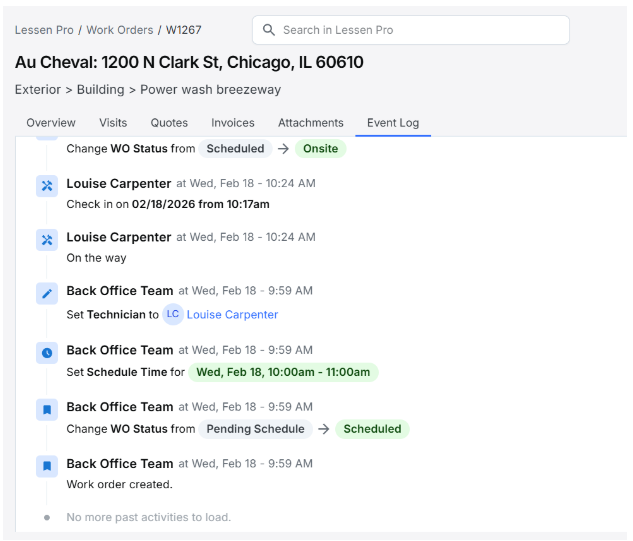633x541 pixels.
Task: Click tools icon beside On the way entry
Action: point(47,240)
